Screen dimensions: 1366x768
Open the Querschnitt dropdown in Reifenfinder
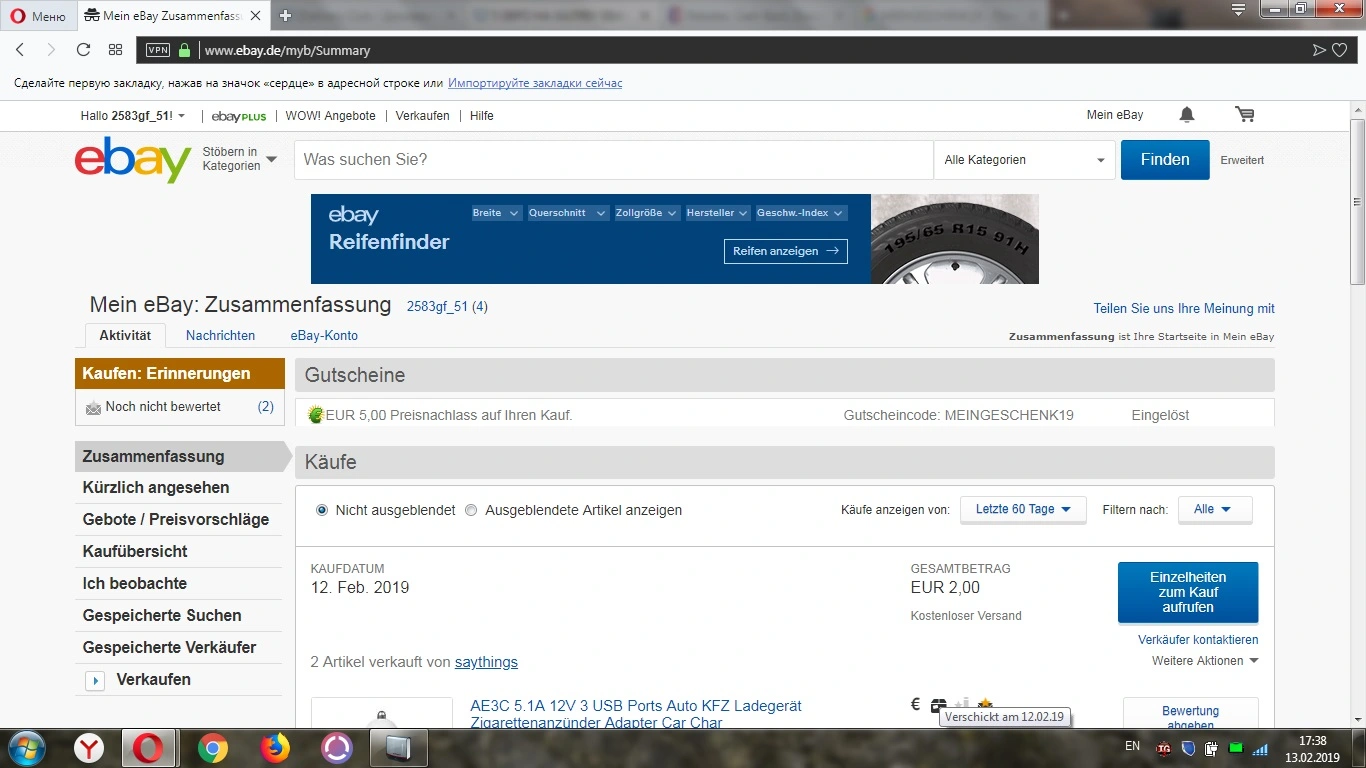click(567, 213)
